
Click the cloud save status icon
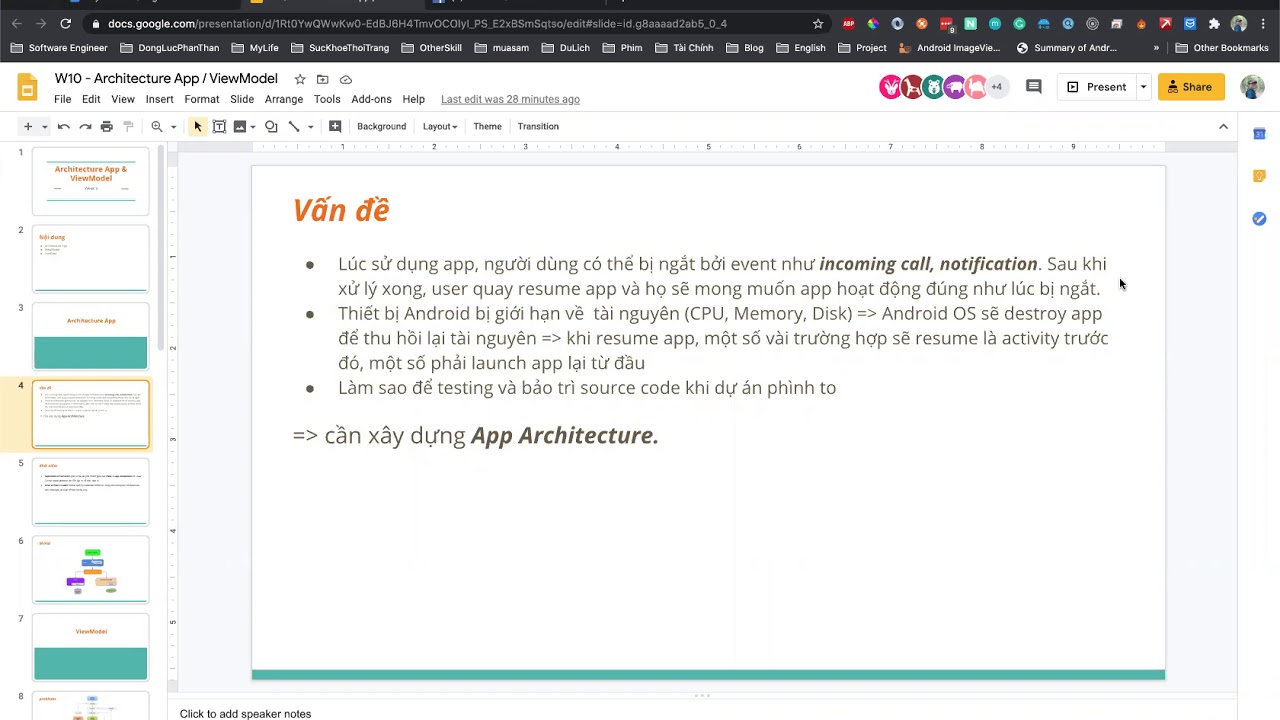point(346,79)
